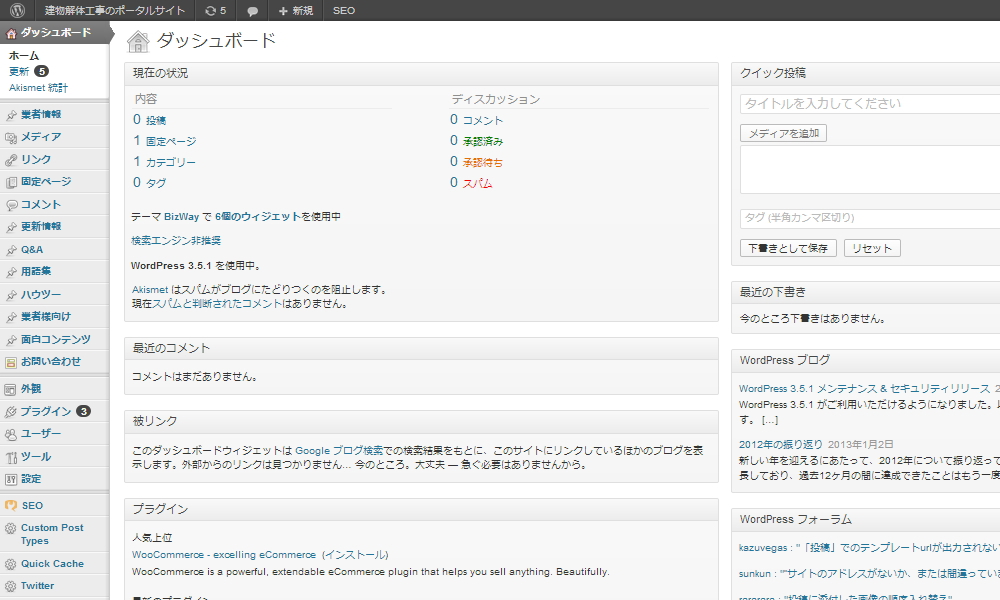Screen dimensions: 1000x600
Task: Collapse the 現在の状況 widget header
Action: tap(422, 74)
